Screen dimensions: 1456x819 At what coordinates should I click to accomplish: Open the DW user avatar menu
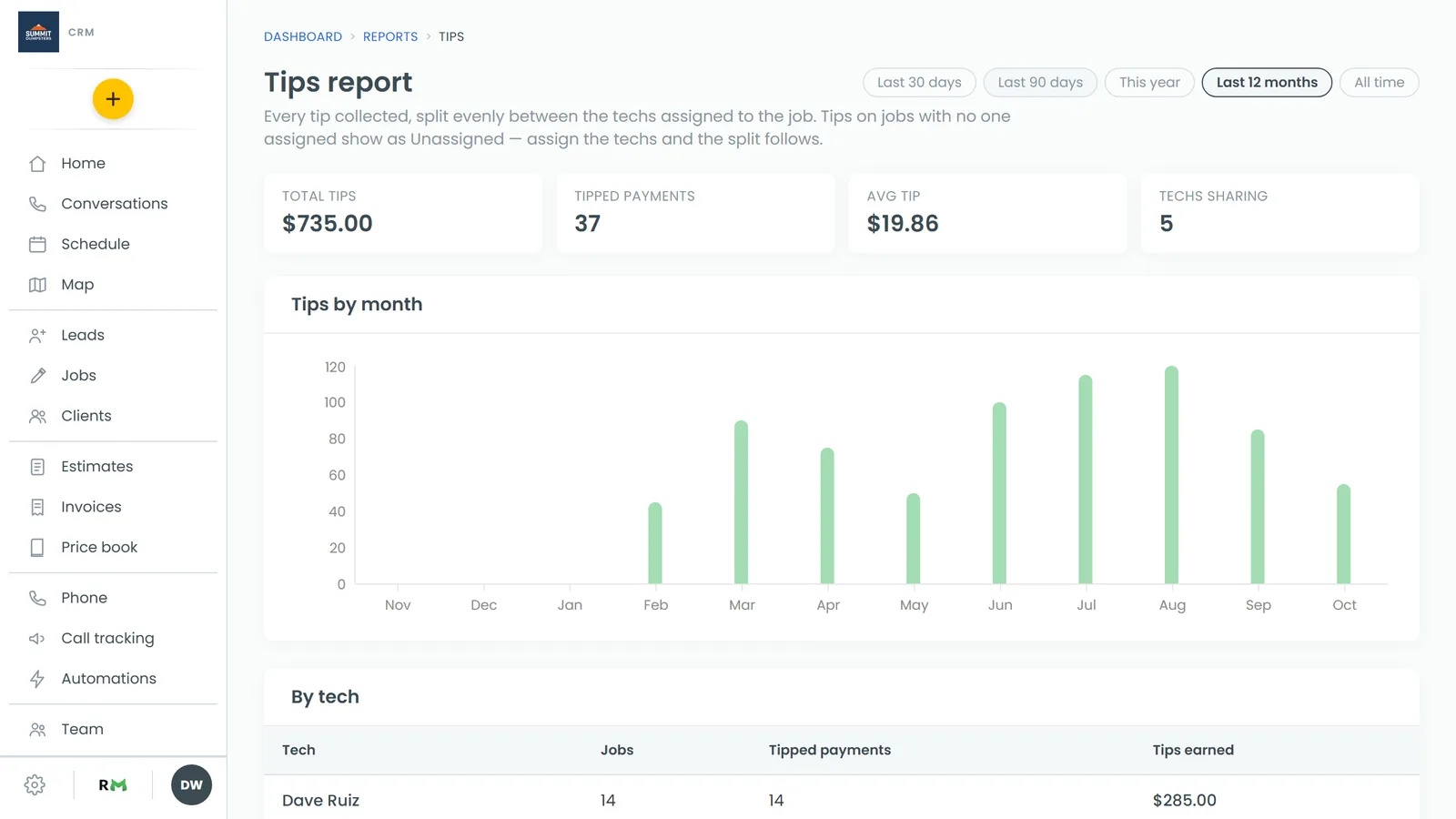pos(191,785)
